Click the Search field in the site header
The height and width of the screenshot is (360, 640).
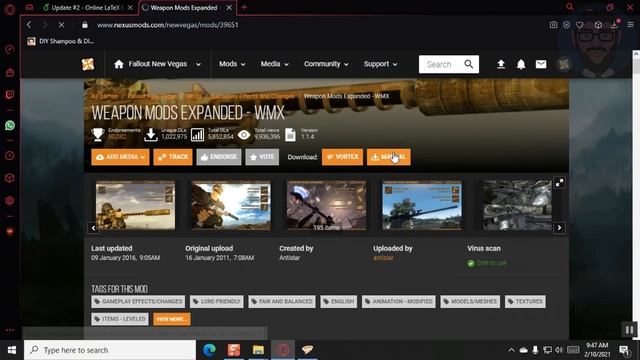[x=442, y=64]
